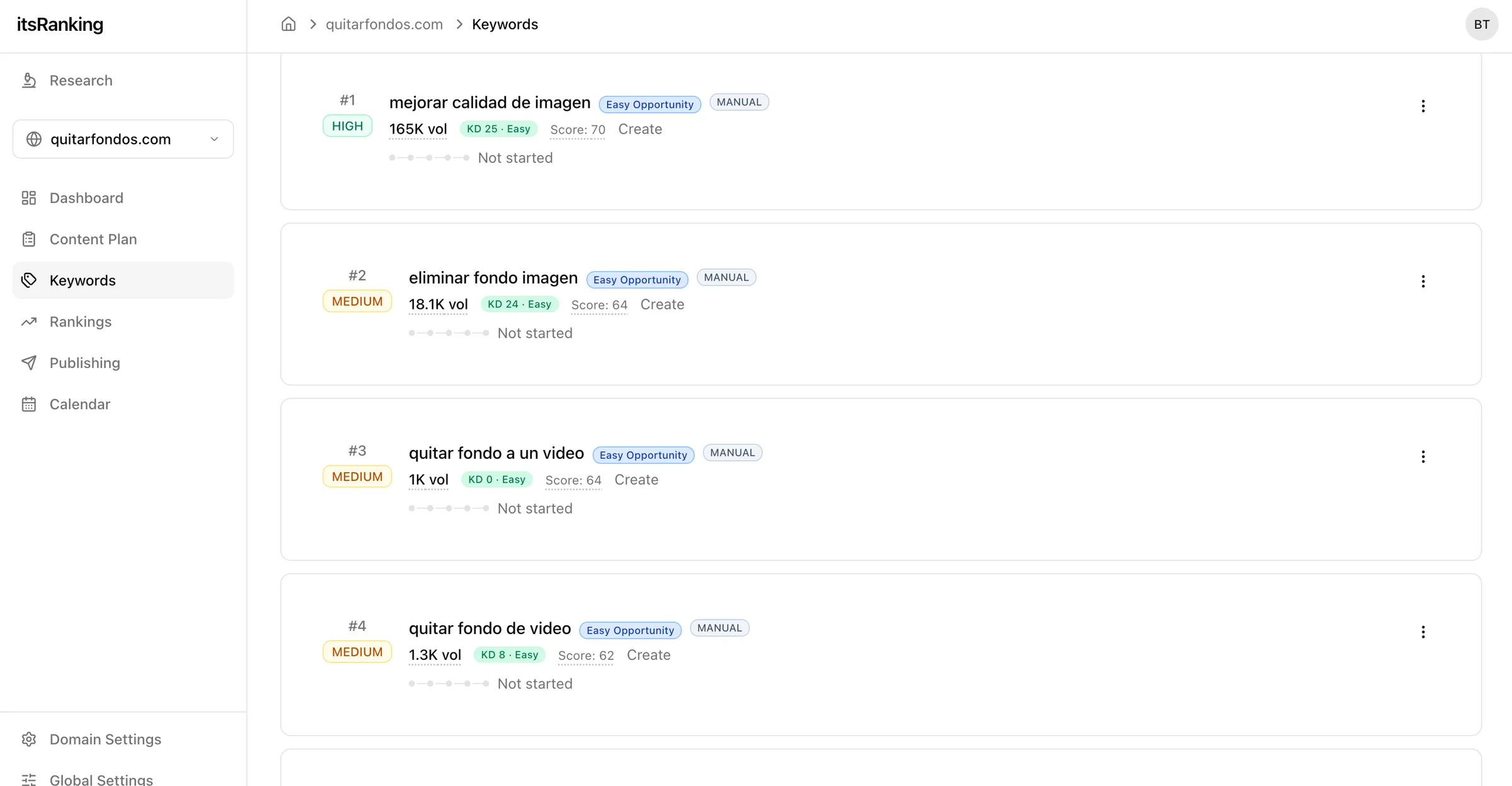Image resolution: width=1512 pixels, height=786 pixels.
Task: Click the MEDIUM badge on eliminar fondo imagen
Action: tap(357, 301)
